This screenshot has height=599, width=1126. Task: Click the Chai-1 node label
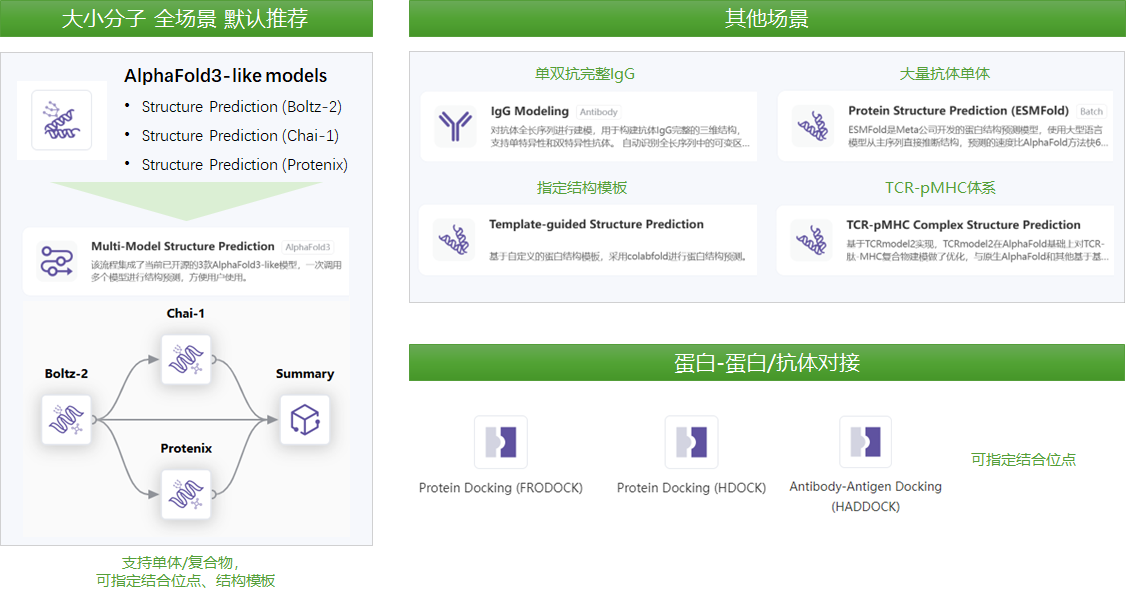click(186, 313)
